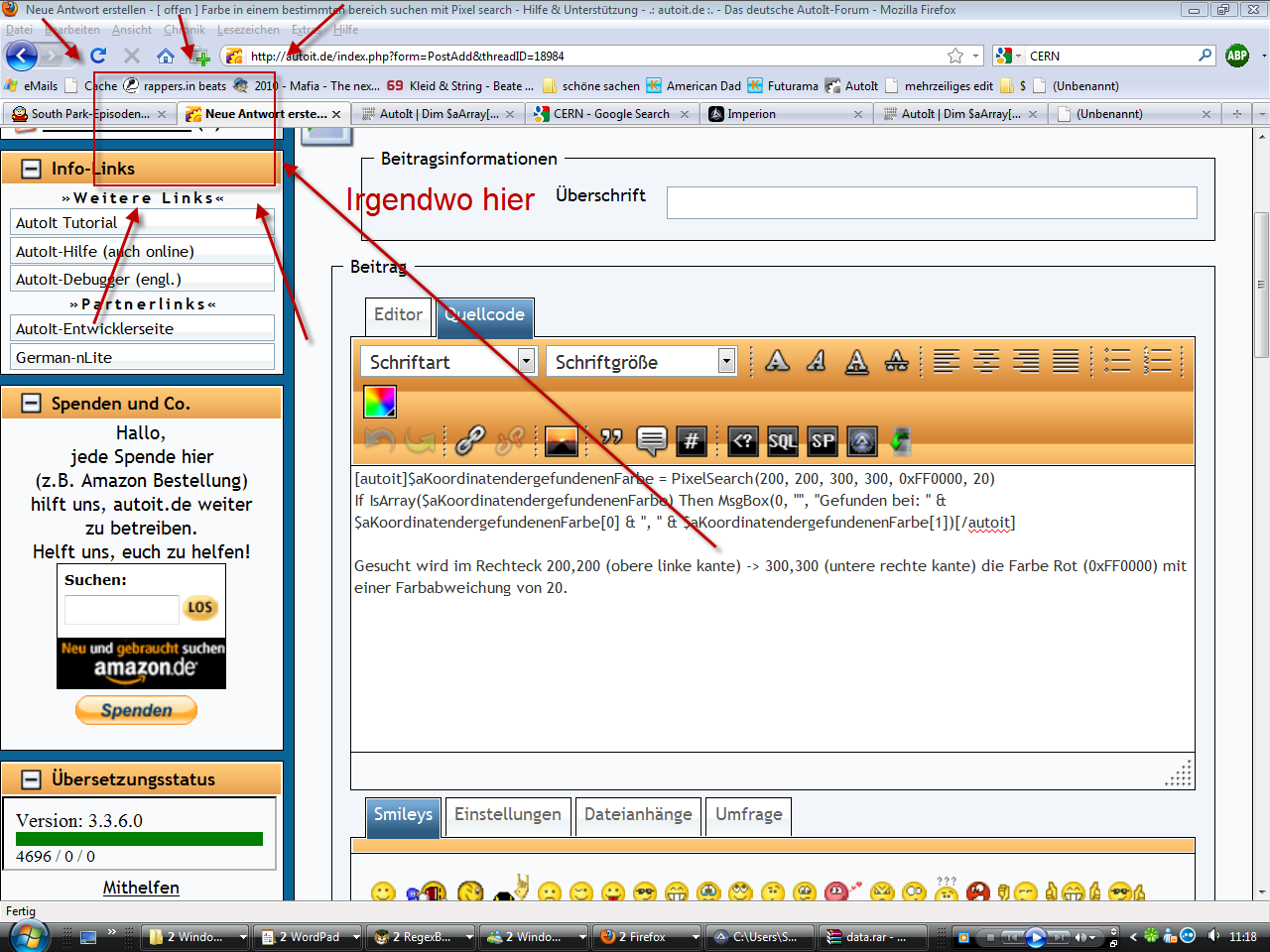1270x952 pixels.
Task: Collapse the Spenden und Co. box
Action: pos(32,404)
